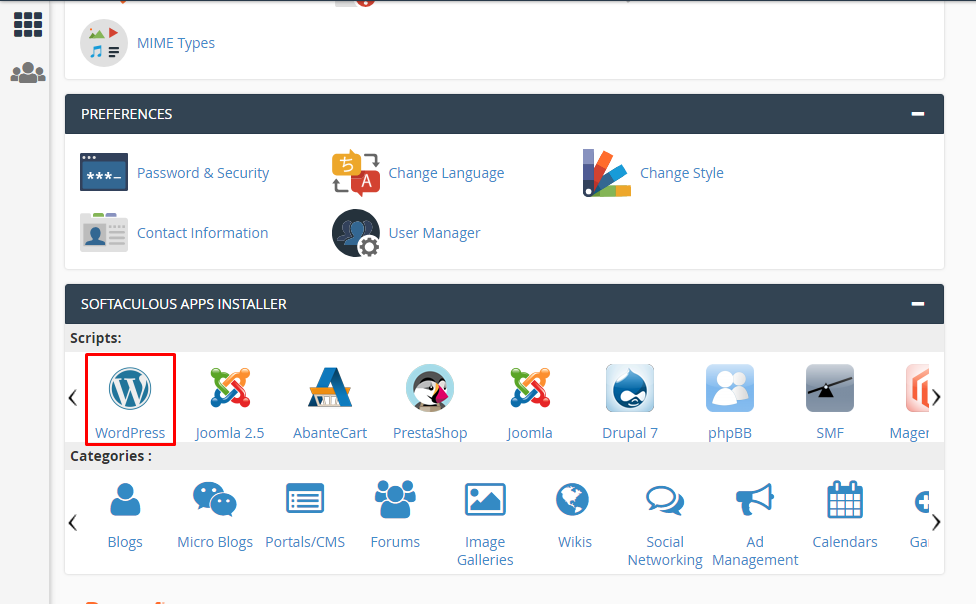Select the Joomla script icon
The height and width of the screenshot is (604, 976).
click(530, 388)
